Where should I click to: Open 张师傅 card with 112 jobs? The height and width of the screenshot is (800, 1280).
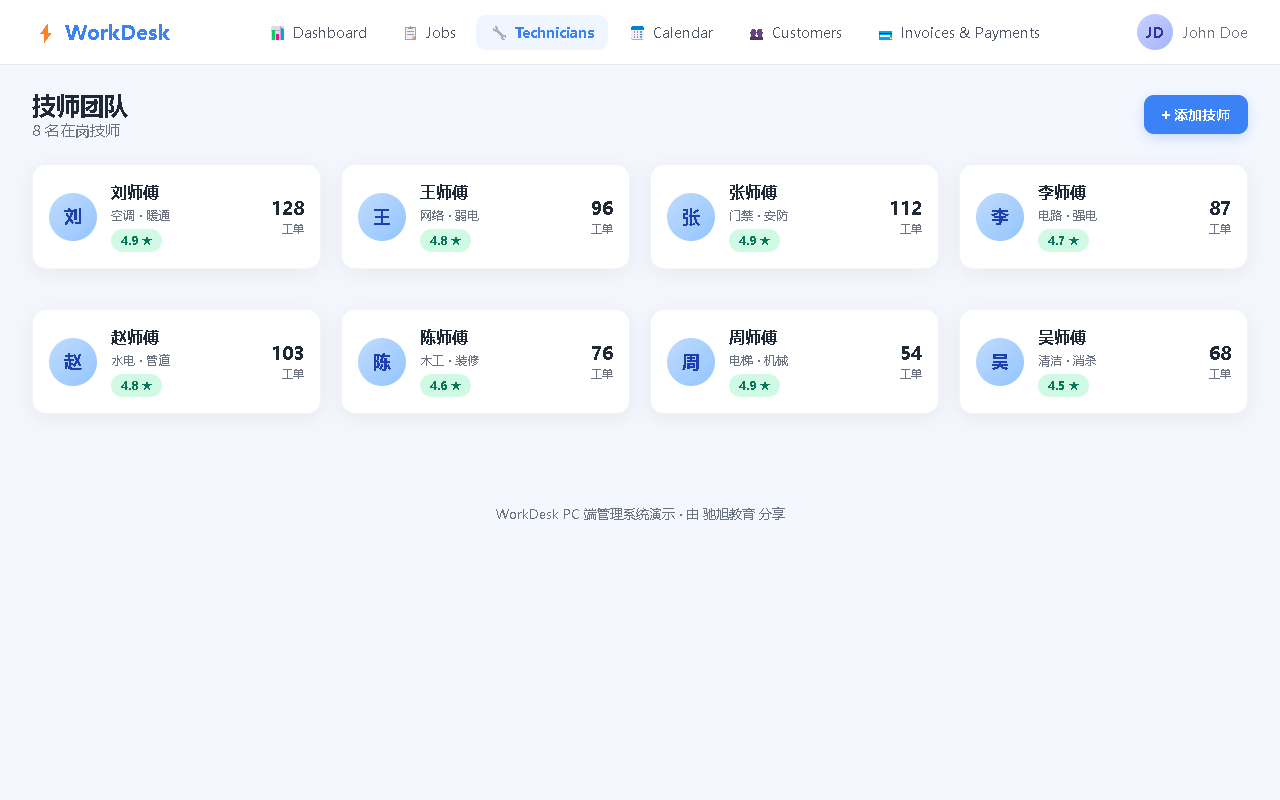point(795,217)
